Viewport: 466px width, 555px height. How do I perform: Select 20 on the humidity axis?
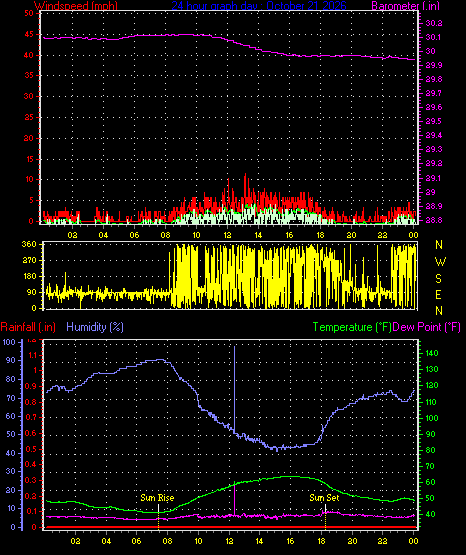click(x=11, y=491)
